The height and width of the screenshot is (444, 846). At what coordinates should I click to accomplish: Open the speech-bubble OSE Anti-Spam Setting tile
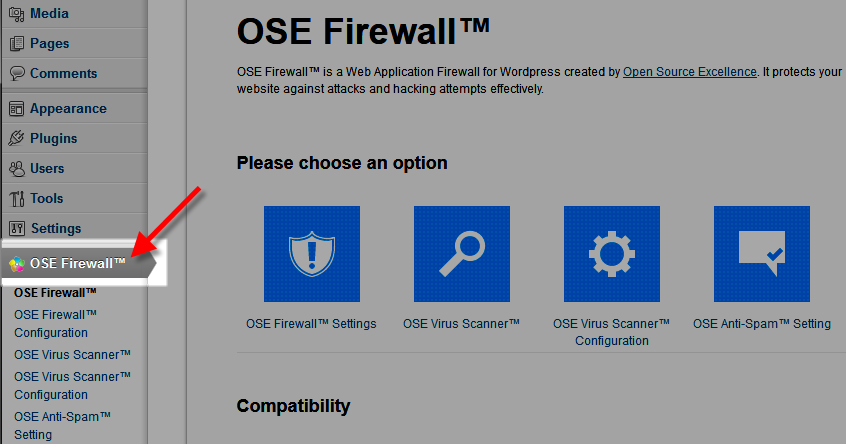761,254
